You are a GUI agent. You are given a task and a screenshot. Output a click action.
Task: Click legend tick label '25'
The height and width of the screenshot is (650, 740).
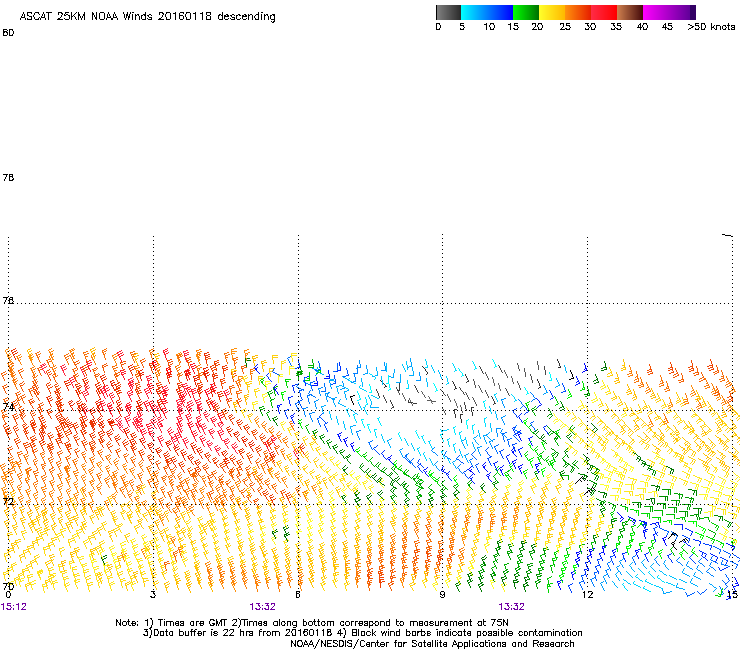[565, 27]
